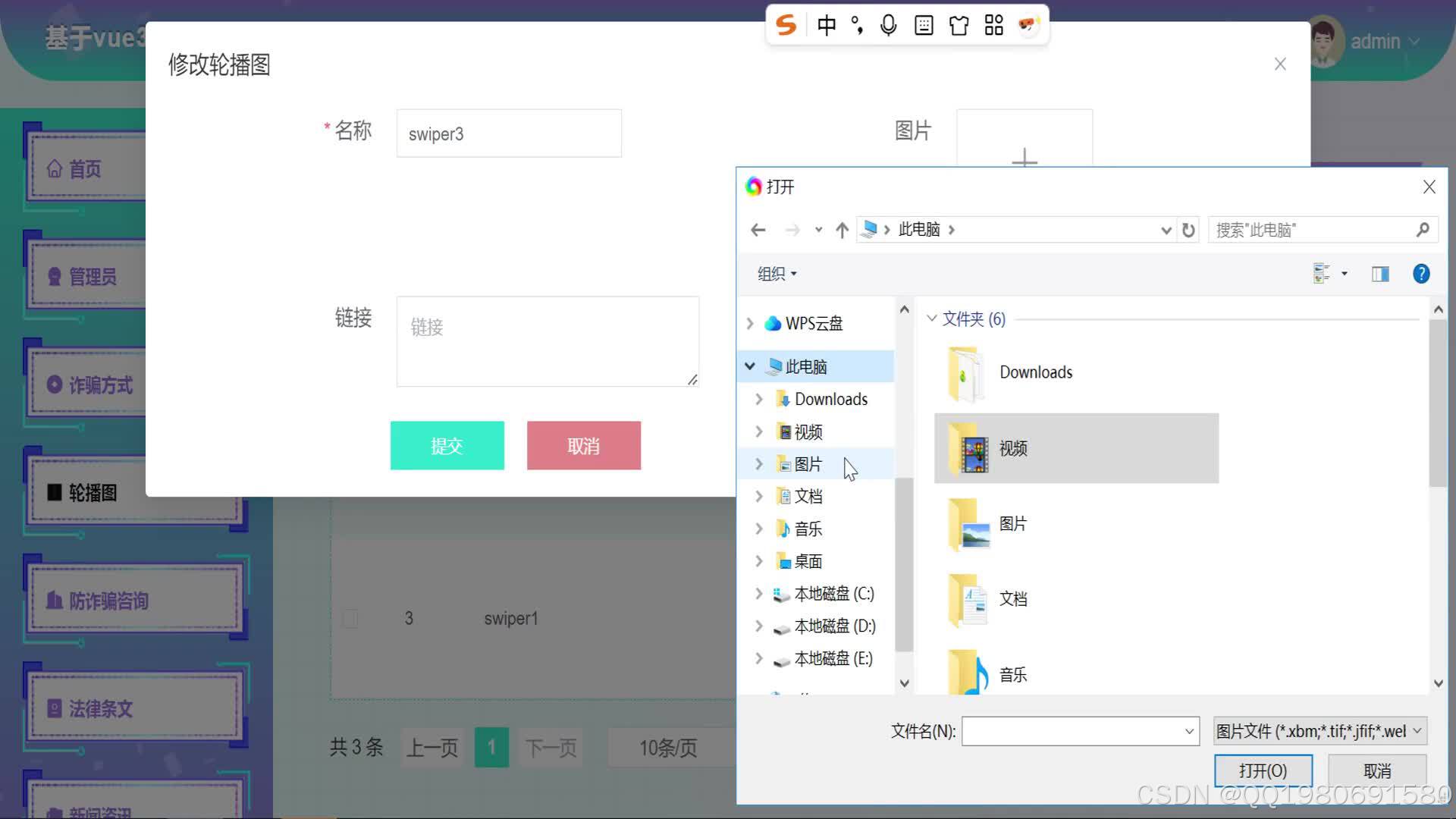Click the orange Sogou 'S' logo icon
1456x819 pixels.
[786, 24]
